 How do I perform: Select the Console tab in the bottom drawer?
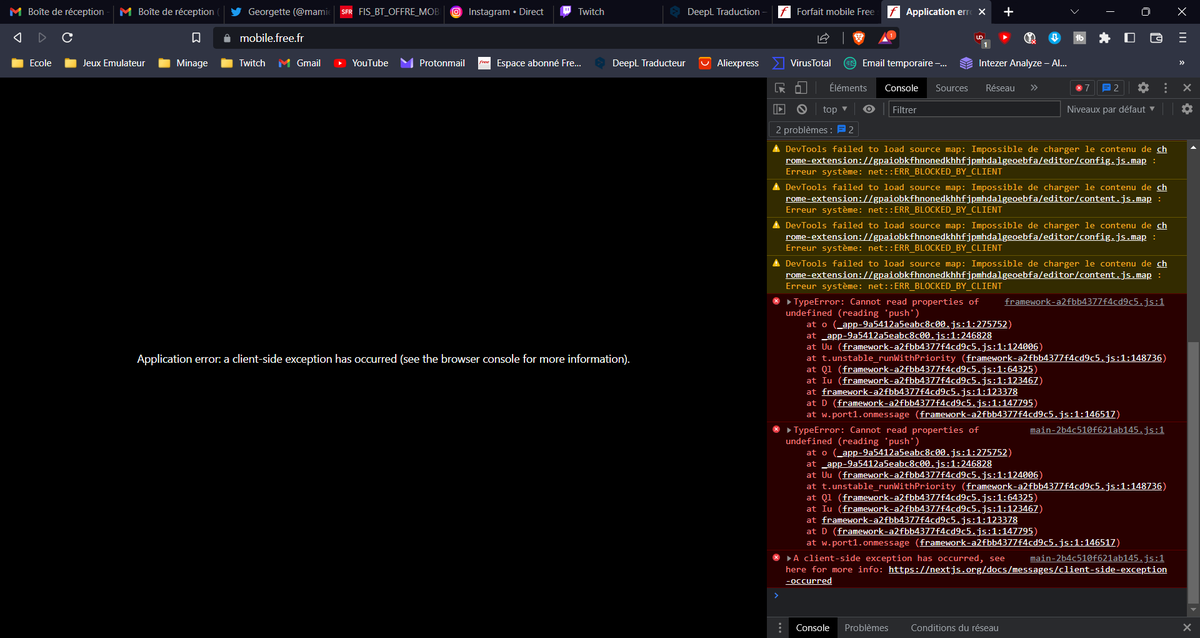click(812, 628)
